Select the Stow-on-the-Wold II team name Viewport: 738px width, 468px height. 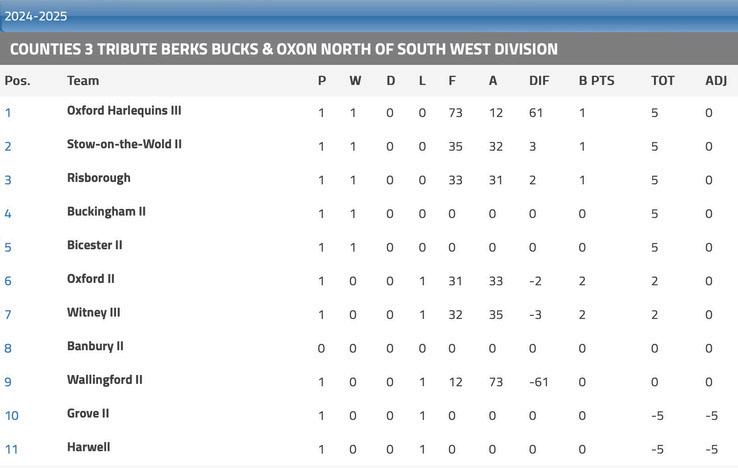click(x=124, y=144)
